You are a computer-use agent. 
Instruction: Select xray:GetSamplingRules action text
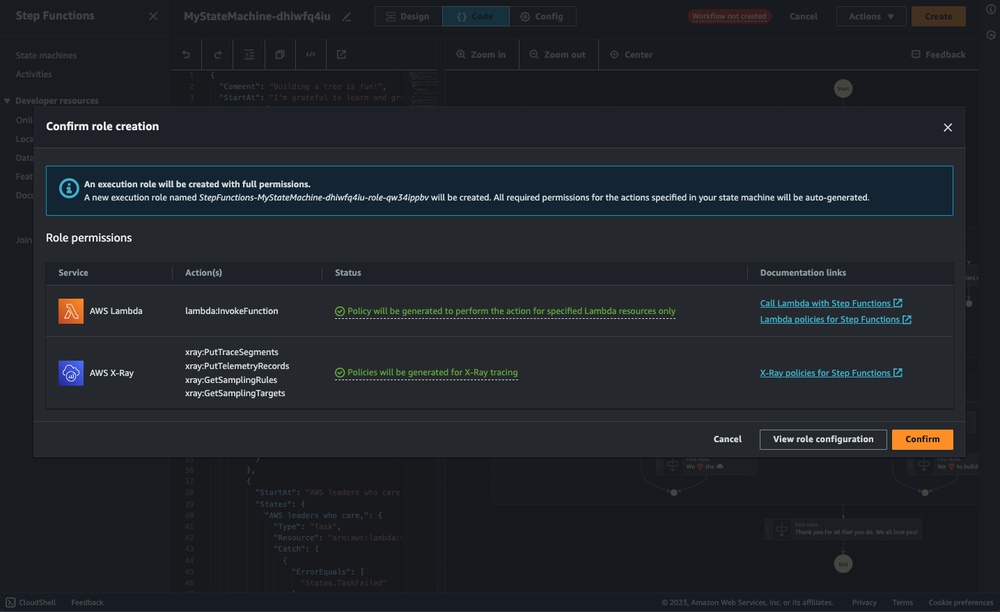click(x=231, y=380)
